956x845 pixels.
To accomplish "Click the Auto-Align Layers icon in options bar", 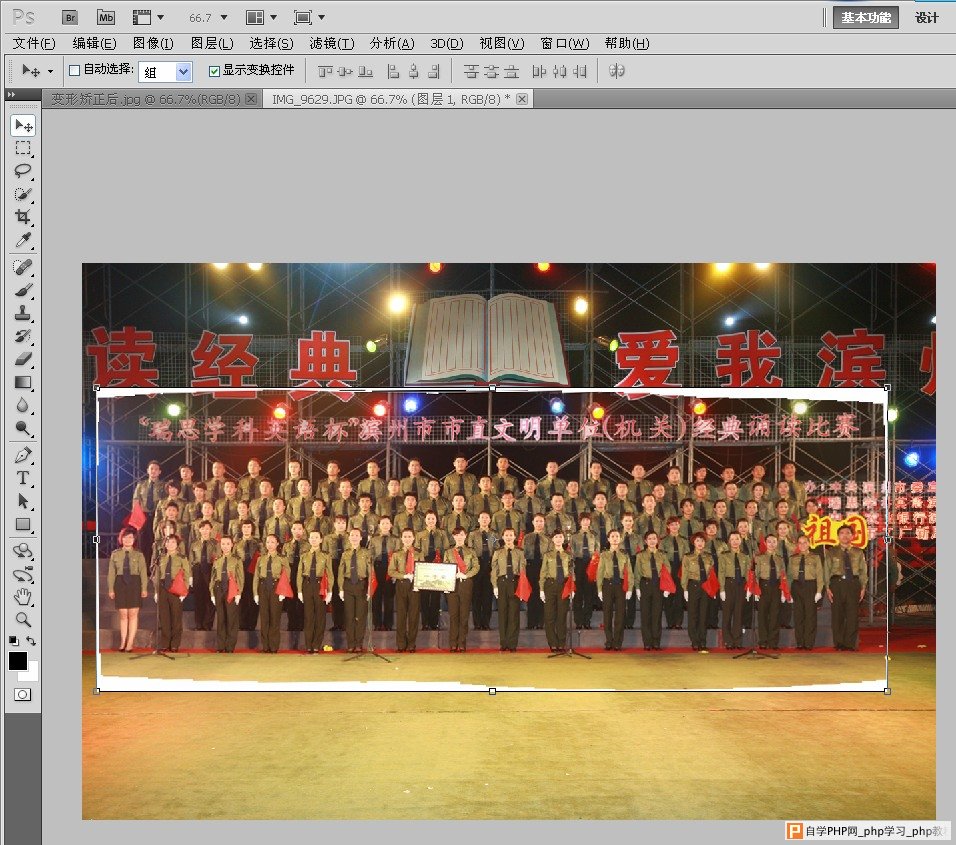I will (616, 71).
